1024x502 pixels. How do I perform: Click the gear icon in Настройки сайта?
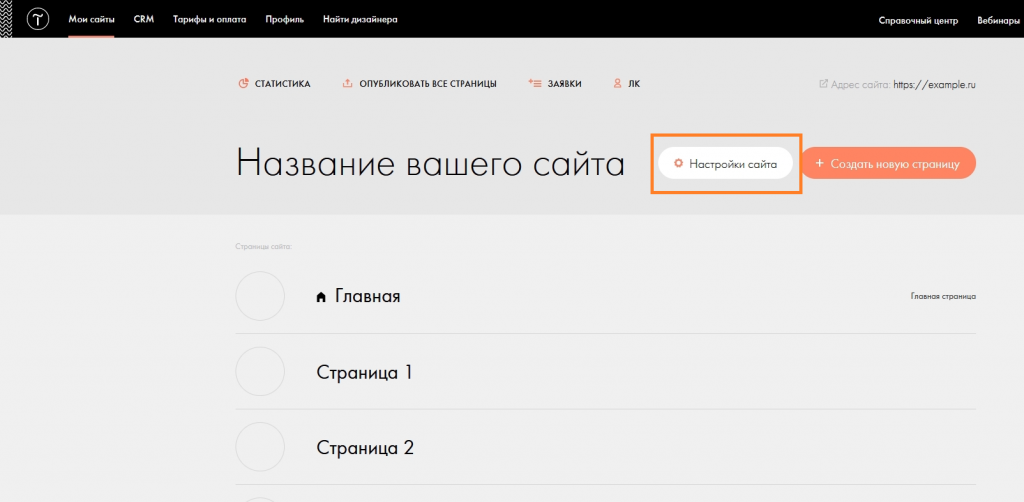[x=679, y=163]
